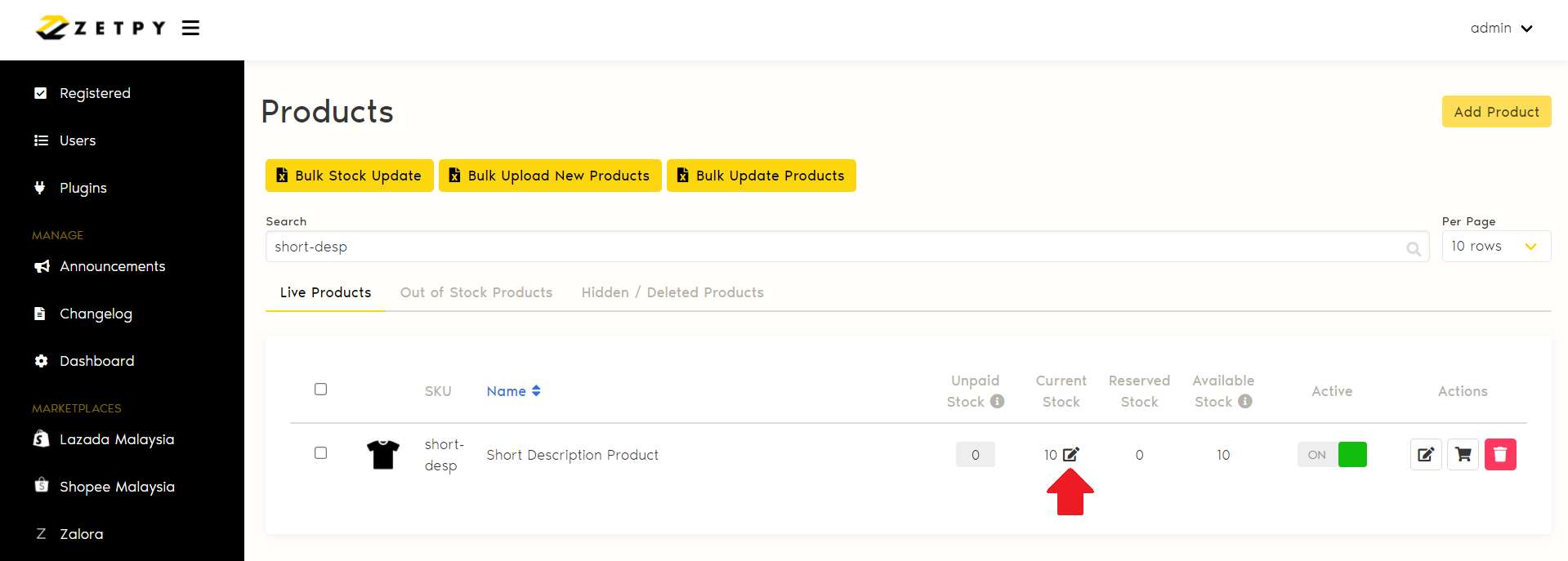
Task: Check the select-all header checkbox
Action: point(321,390)
